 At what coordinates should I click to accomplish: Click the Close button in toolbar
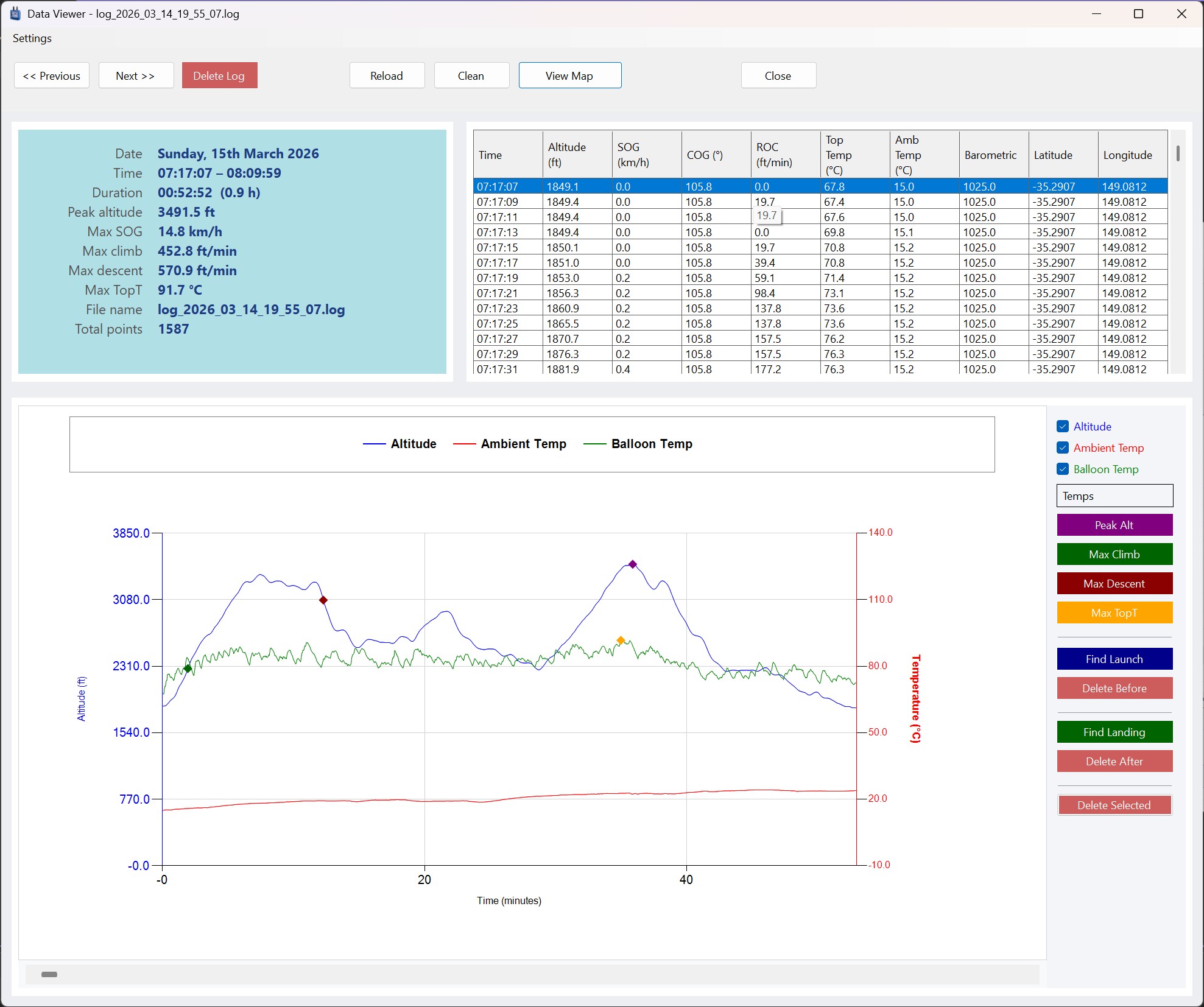pos(778,75)
